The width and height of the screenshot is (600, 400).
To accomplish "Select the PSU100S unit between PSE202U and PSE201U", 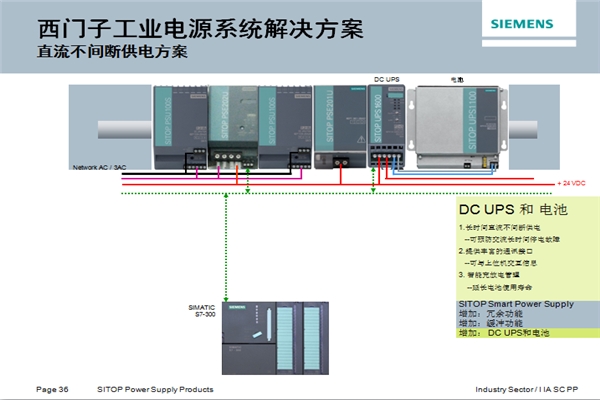I will (x=285, y=127).
